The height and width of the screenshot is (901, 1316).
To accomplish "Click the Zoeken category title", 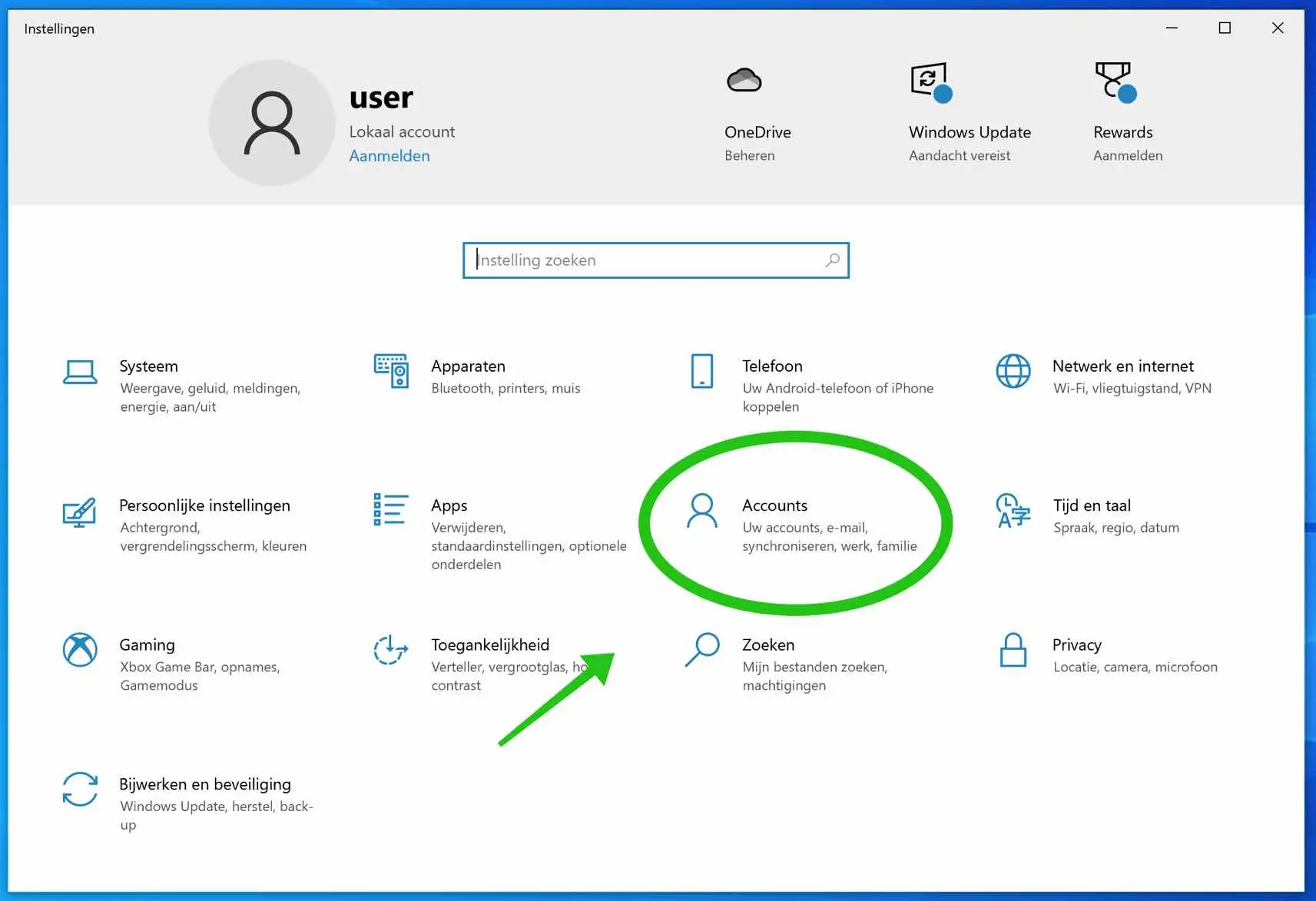I will click(x=768, y=645).
